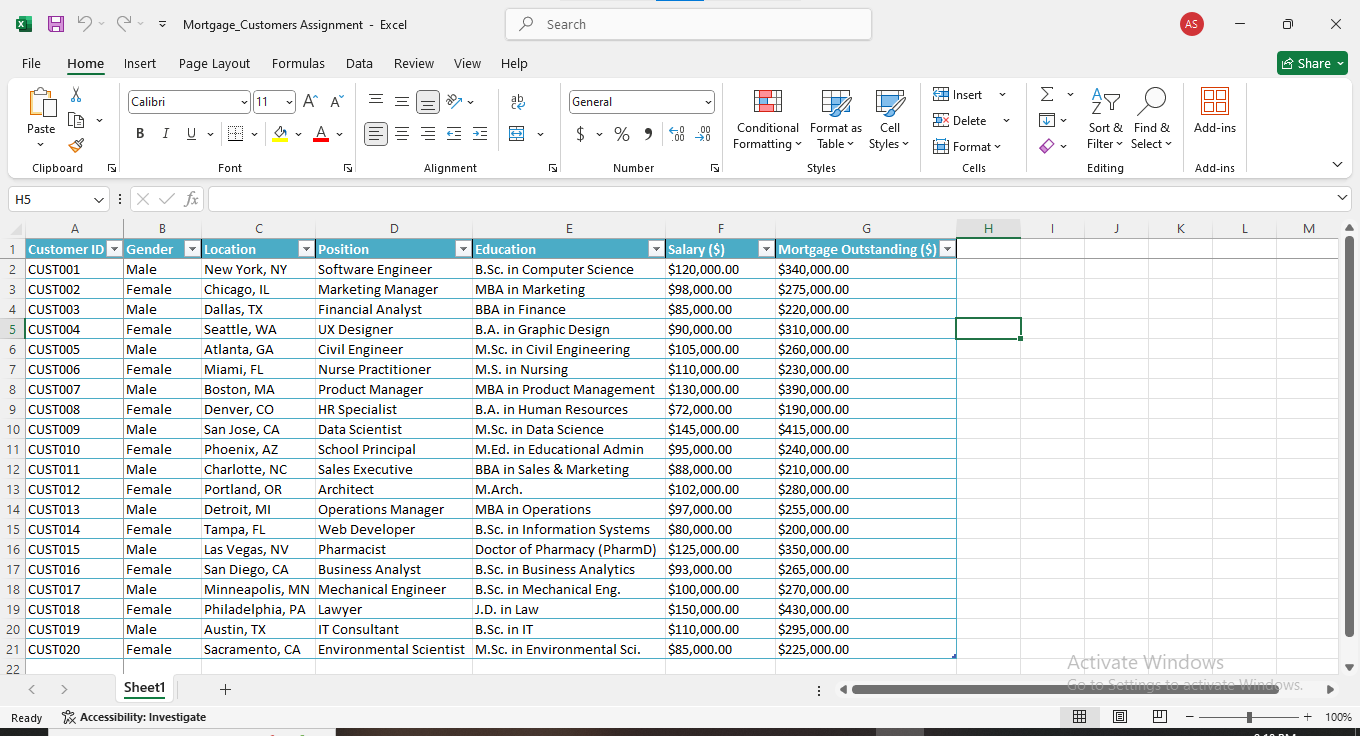
Task: Click the Format Painter icon
Action: point(76,146)
